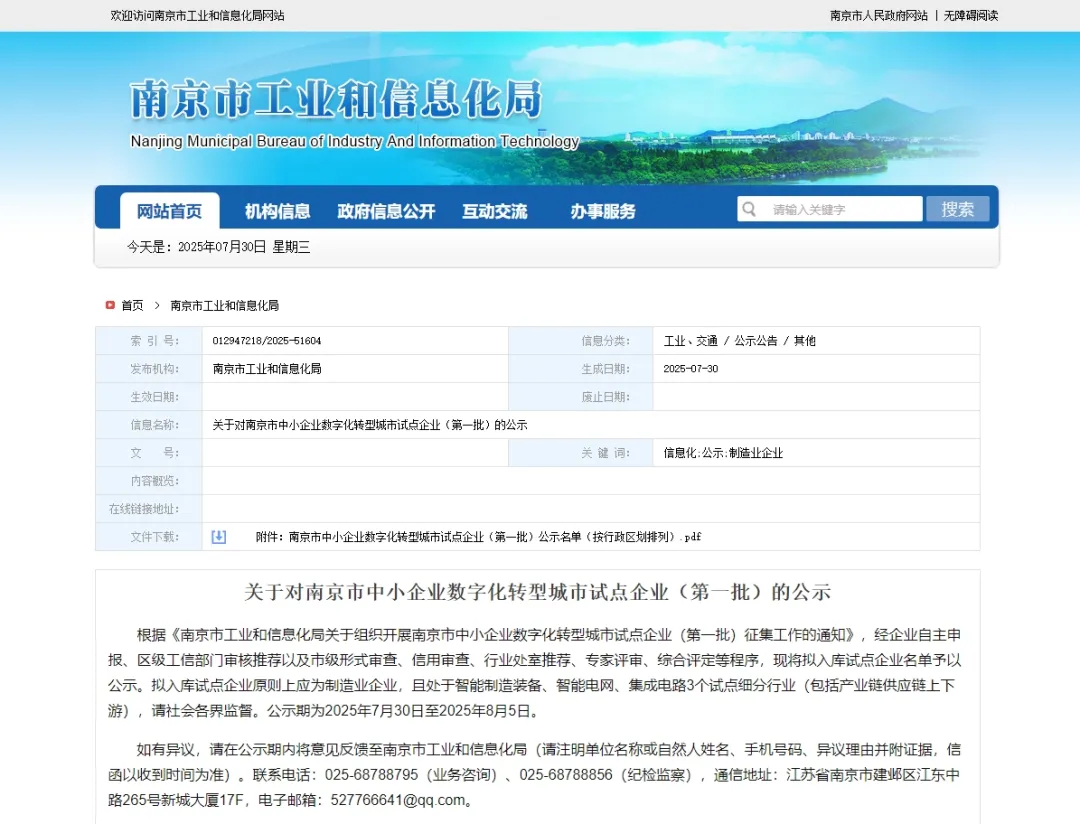
Task: Click the blue file download icon
Action: pos(219,537)
